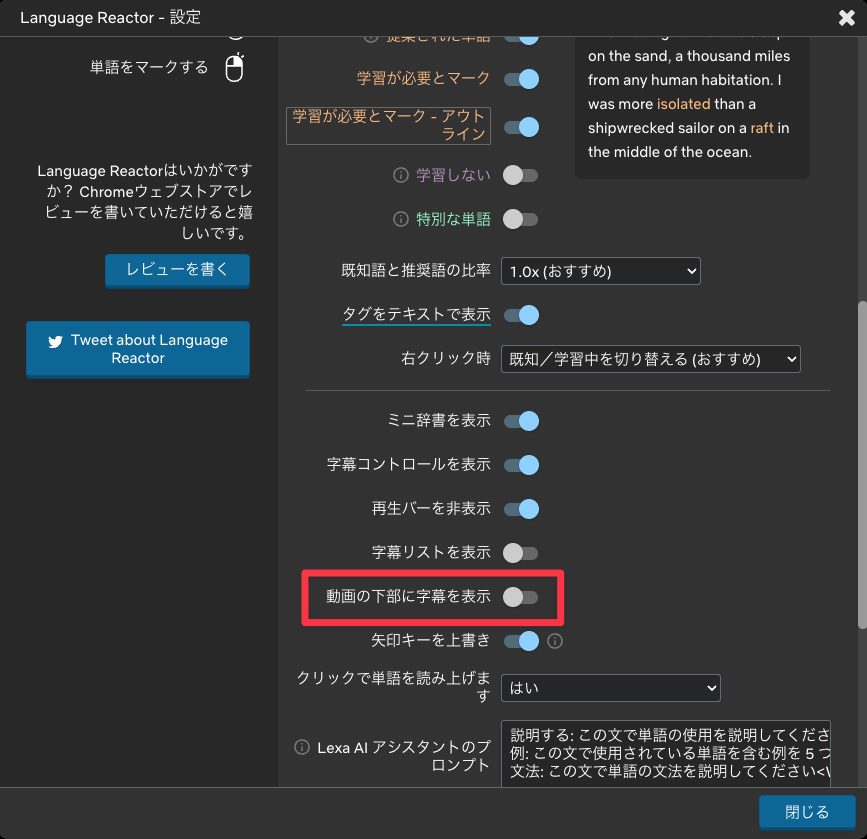This screenshot has height=839, width=867.
Task: Enable the 字幕リストを表示 switch
Action: (x=521, y=552)
